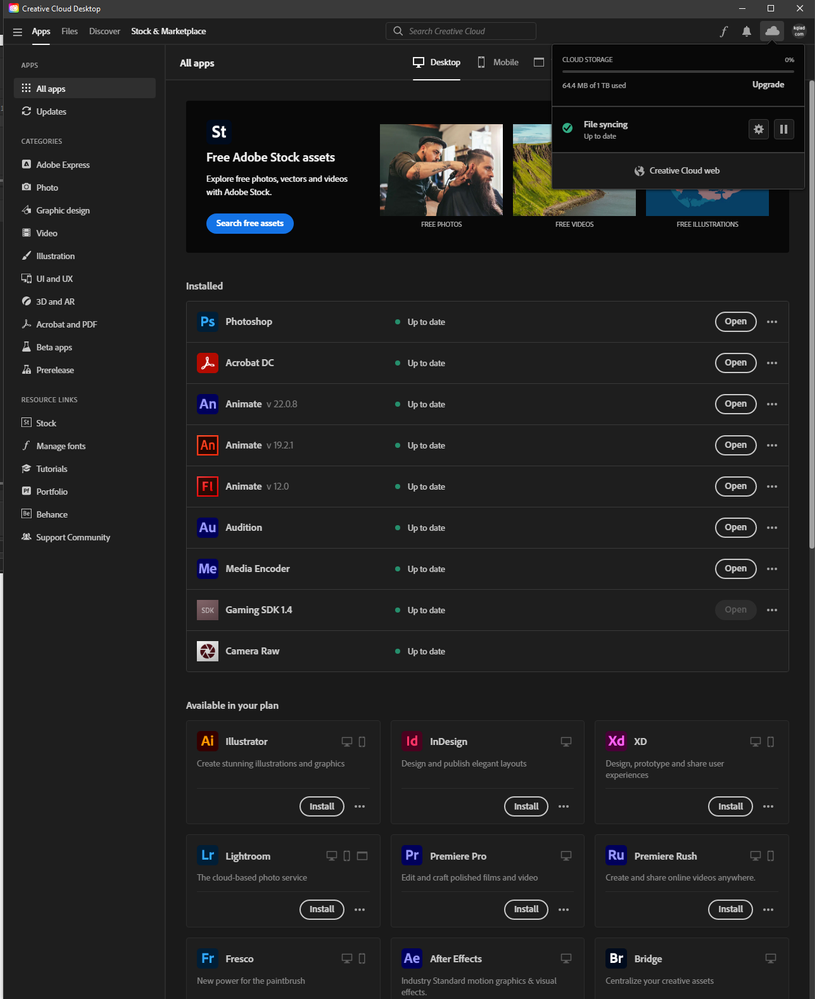This screenshot has height=999, width=815.
Task: Click the Premiere Pro app icon
Action: (412, 855)
